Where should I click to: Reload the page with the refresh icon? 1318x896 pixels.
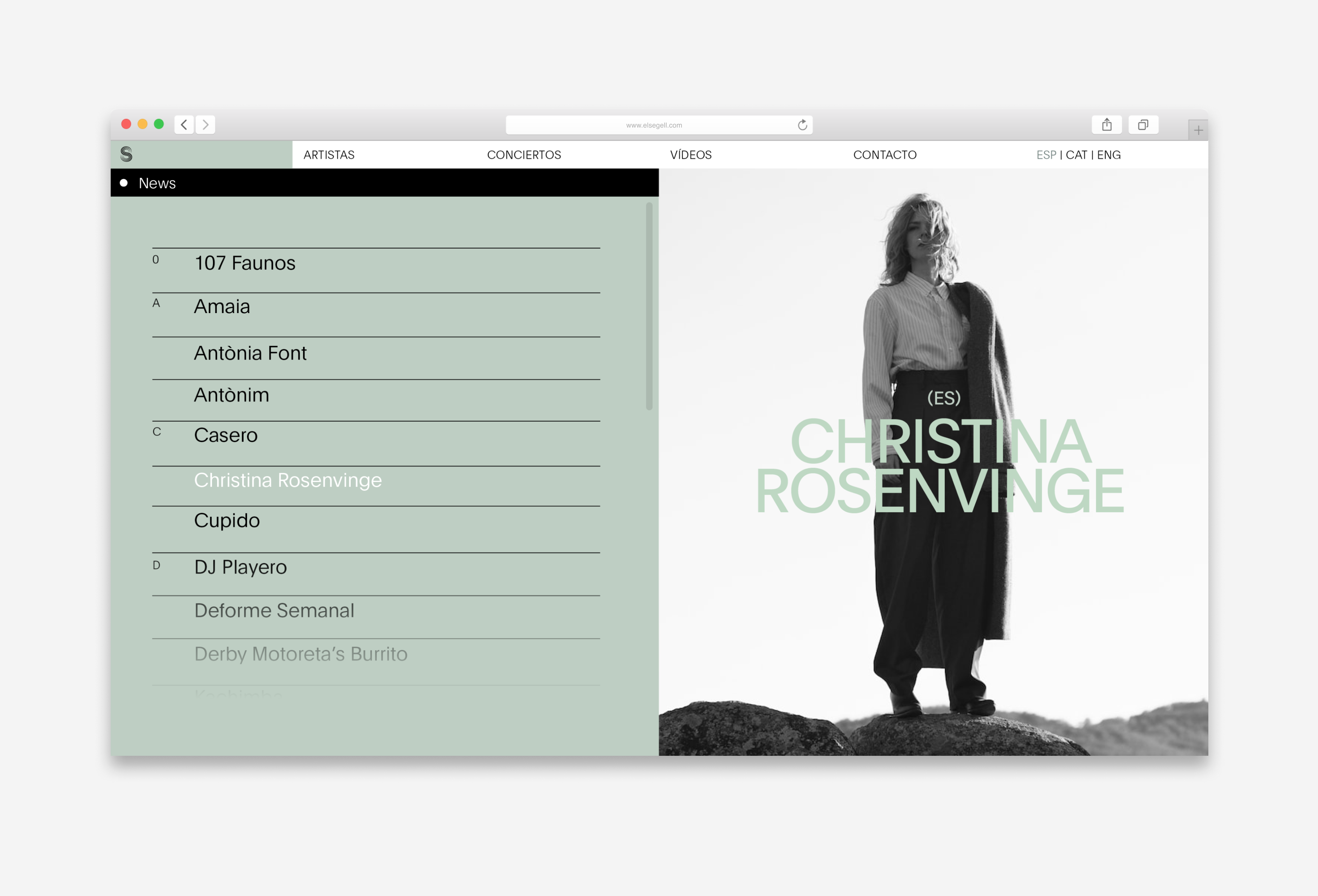coord(802,125)
